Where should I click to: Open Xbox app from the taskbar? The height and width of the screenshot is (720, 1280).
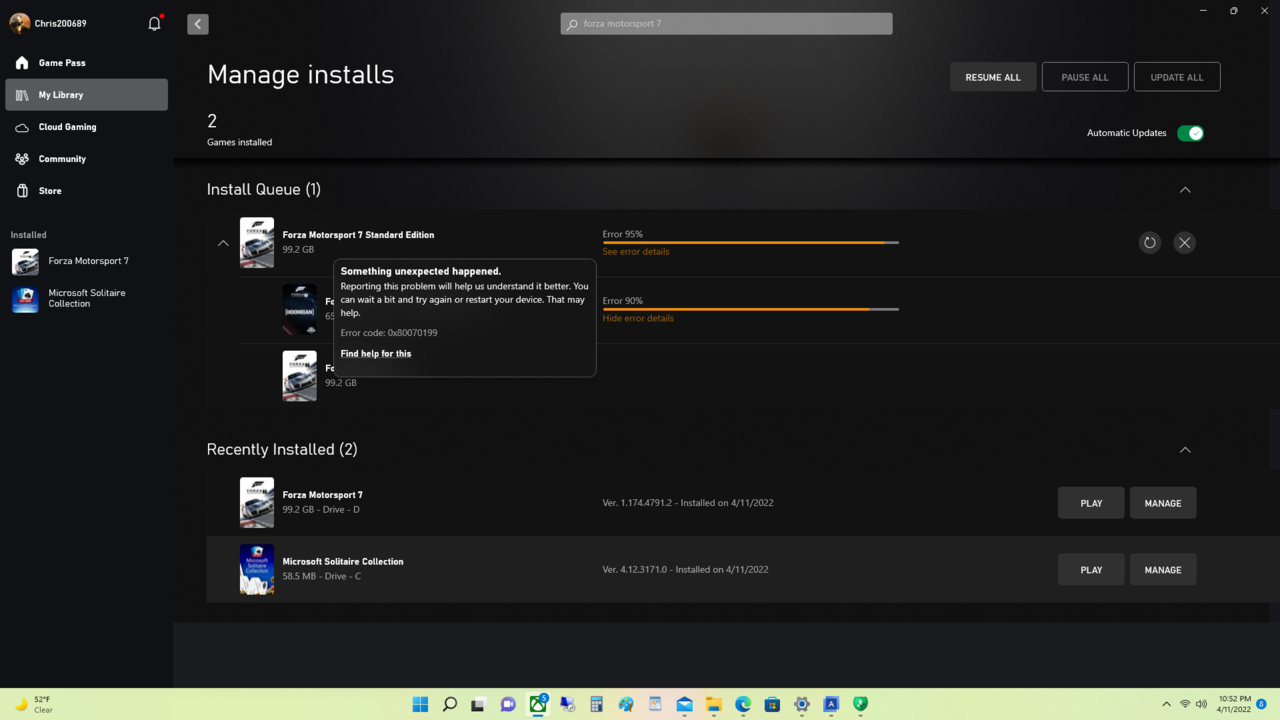pos(538,704)
